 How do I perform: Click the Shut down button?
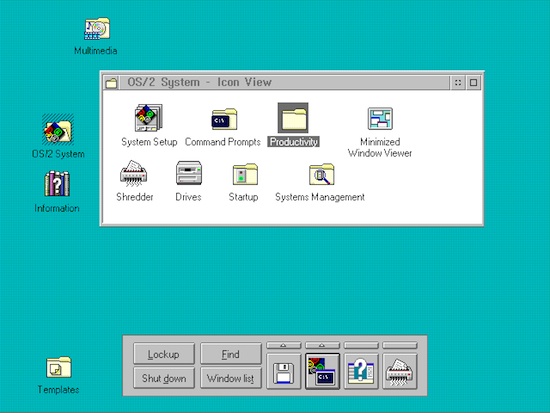164,378
